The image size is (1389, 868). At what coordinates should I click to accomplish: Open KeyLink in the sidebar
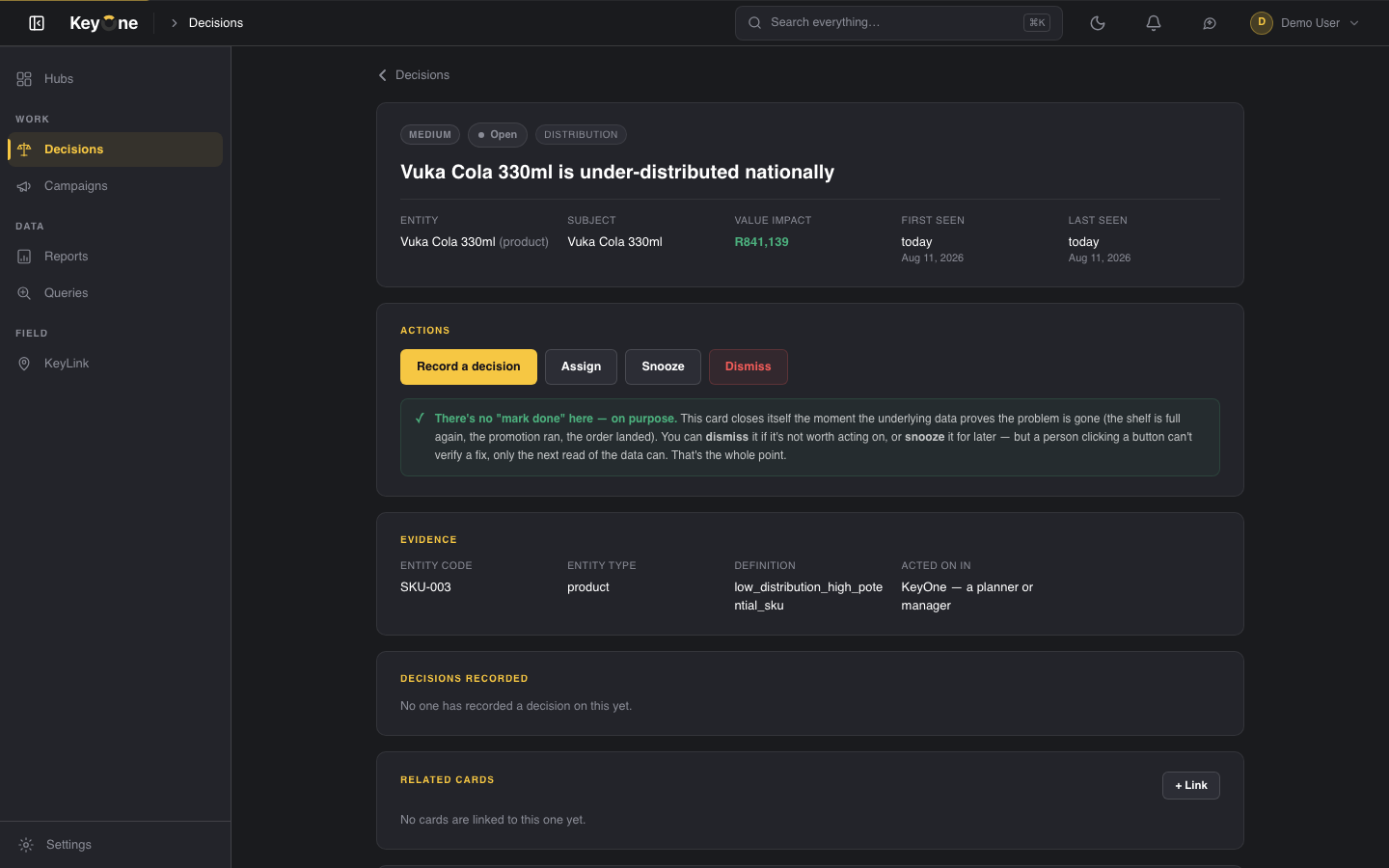[115, 364]
